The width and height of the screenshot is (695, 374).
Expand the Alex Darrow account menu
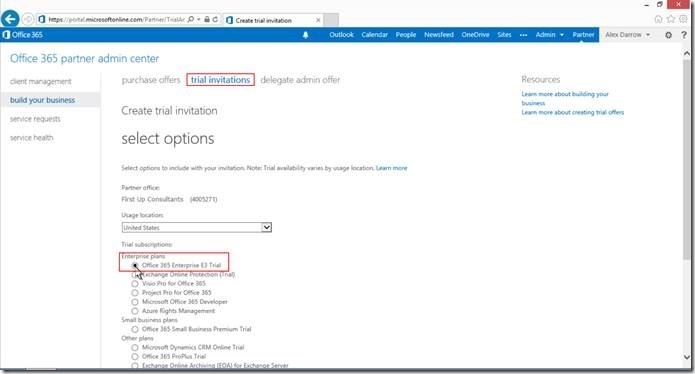pos(628,35)
